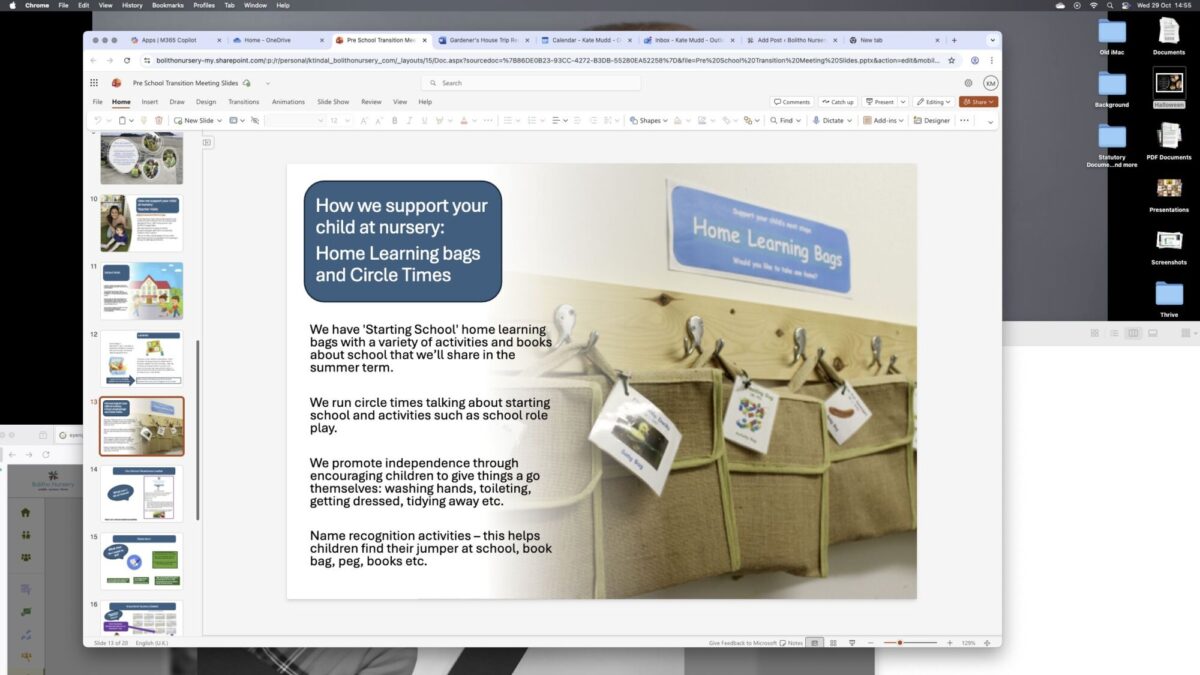1200x675 pixels.
Task: Expand the Shapes dropdown
Action: pyautogui.click(x=650, y=120)
